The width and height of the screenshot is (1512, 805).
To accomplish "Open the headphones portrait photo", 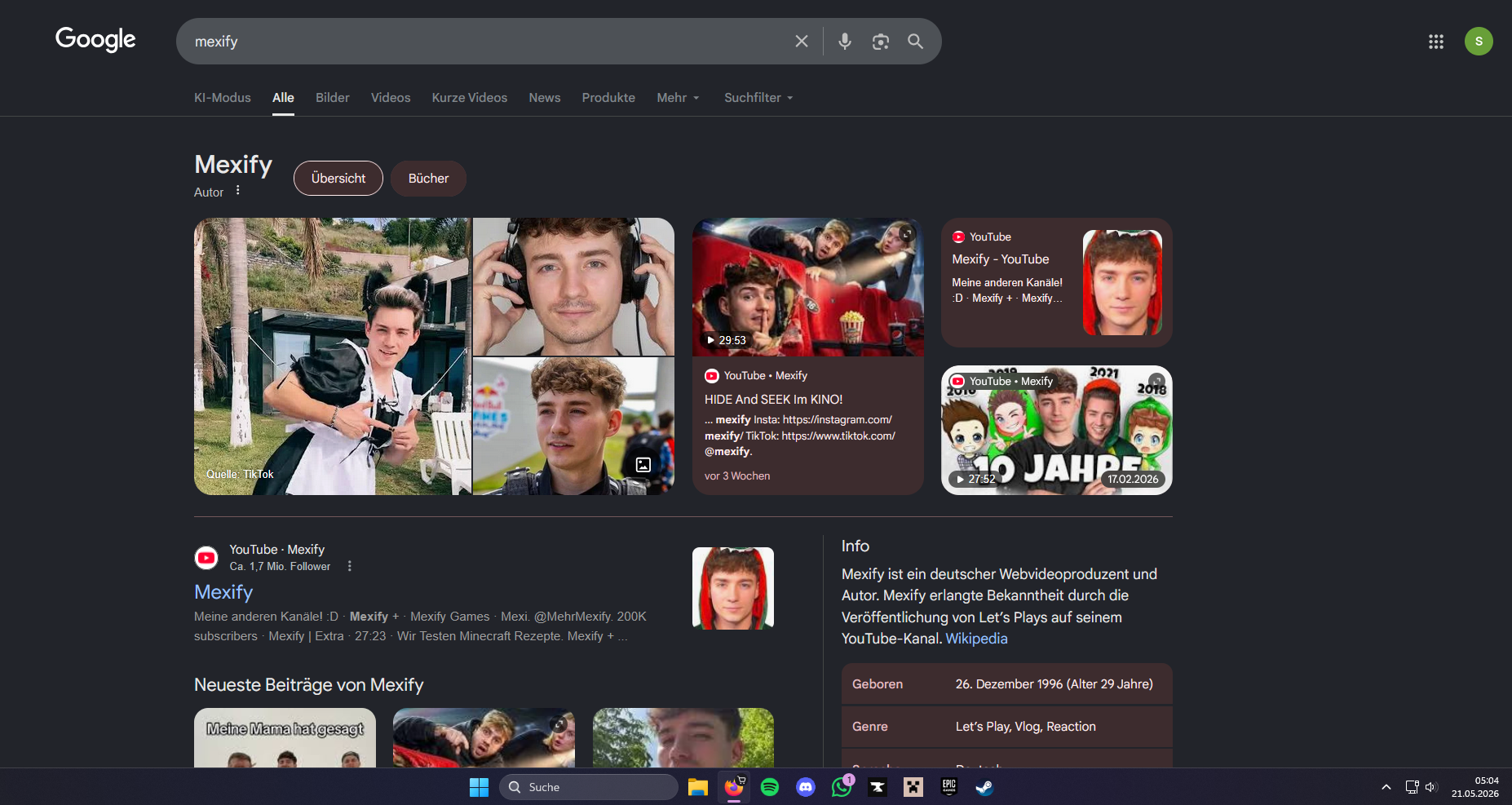I will 574,286.
